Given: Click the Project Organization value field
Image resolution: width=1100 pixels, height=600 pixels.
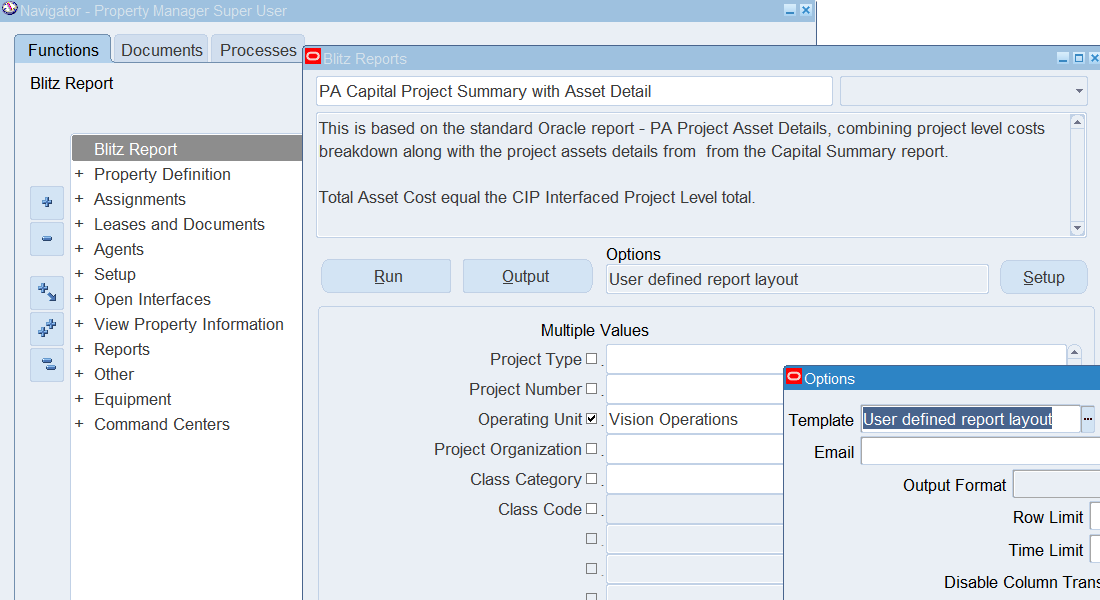Looking at the screenshot, I should [x=695, y=449].
